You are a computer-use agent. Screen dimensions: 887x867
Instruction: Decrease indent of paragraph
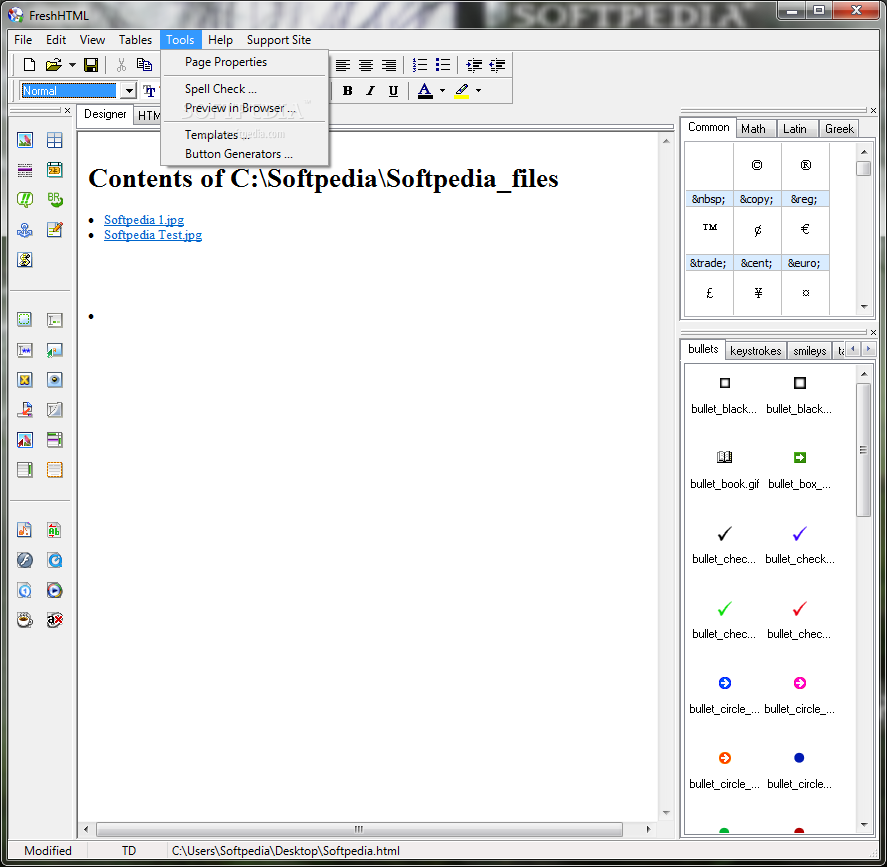497,65
